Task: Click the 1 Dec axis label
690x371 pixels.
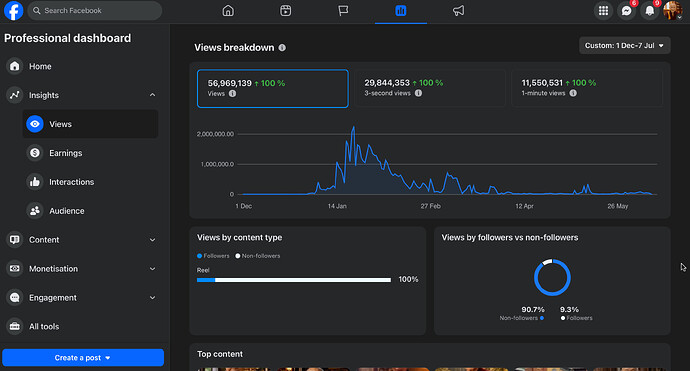Action: tap(243, 206)
